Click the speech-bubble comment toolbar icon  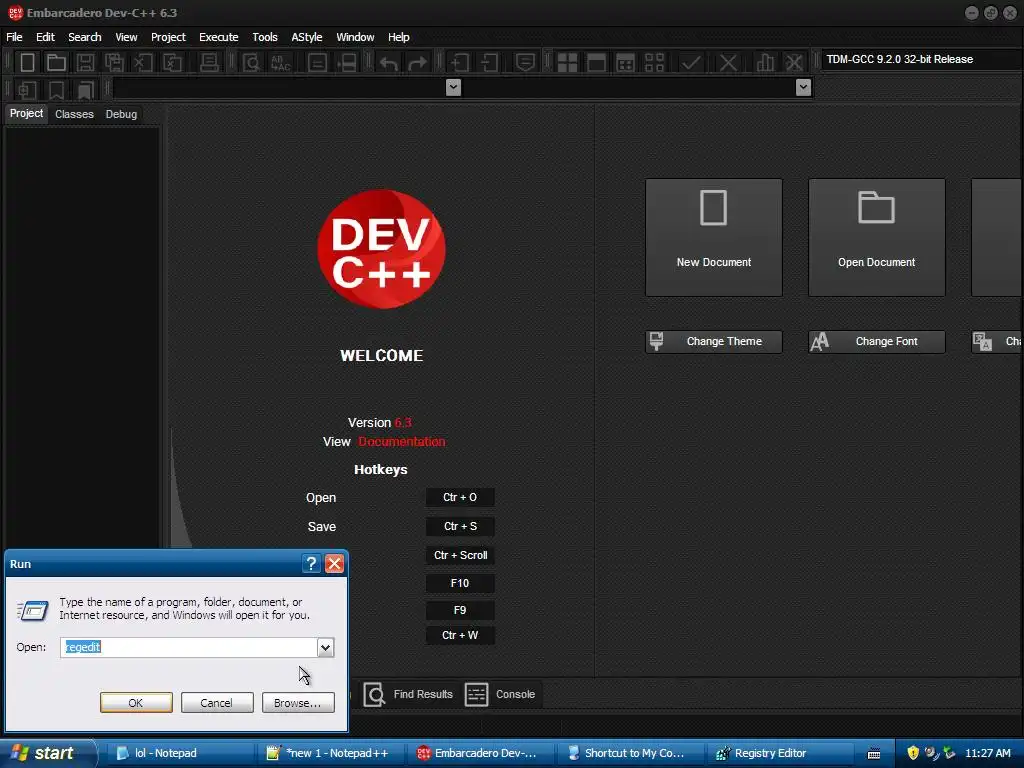(525, 63)
